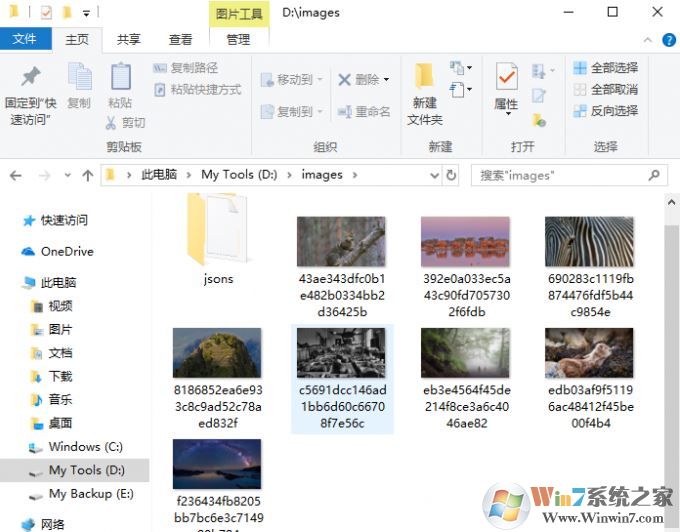
Task: Select This PC (此电脑) in sidebar
Action: (x=49, y=283)
